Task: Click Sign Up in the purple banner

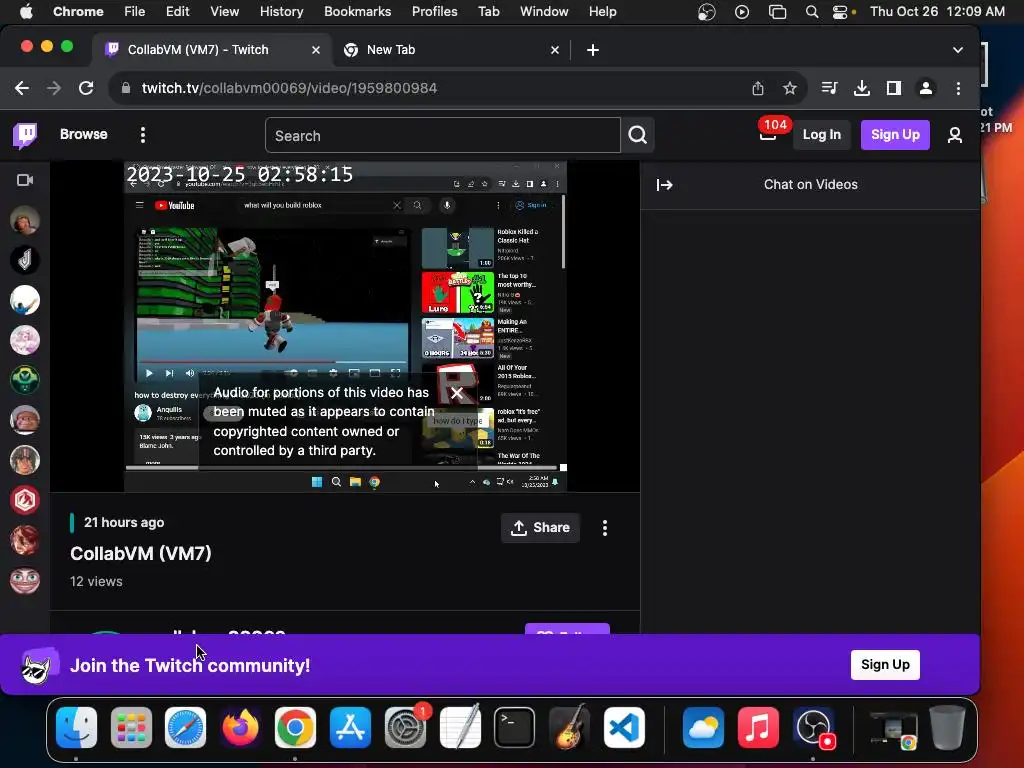Action: pyautogui.click(x=885, y=665)
